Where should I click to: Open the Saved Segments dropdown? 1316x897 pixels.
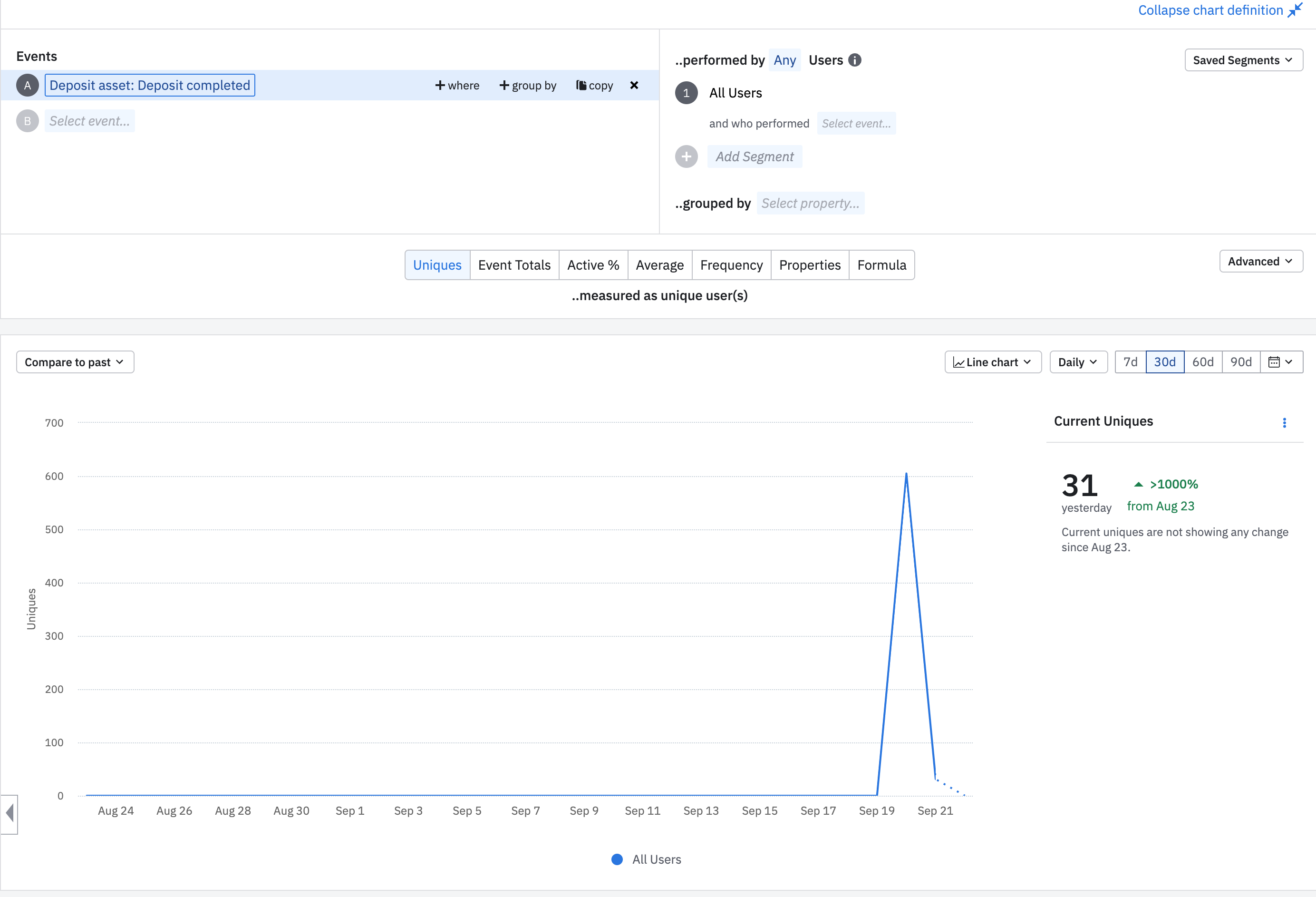click(x=1244, y=59)
